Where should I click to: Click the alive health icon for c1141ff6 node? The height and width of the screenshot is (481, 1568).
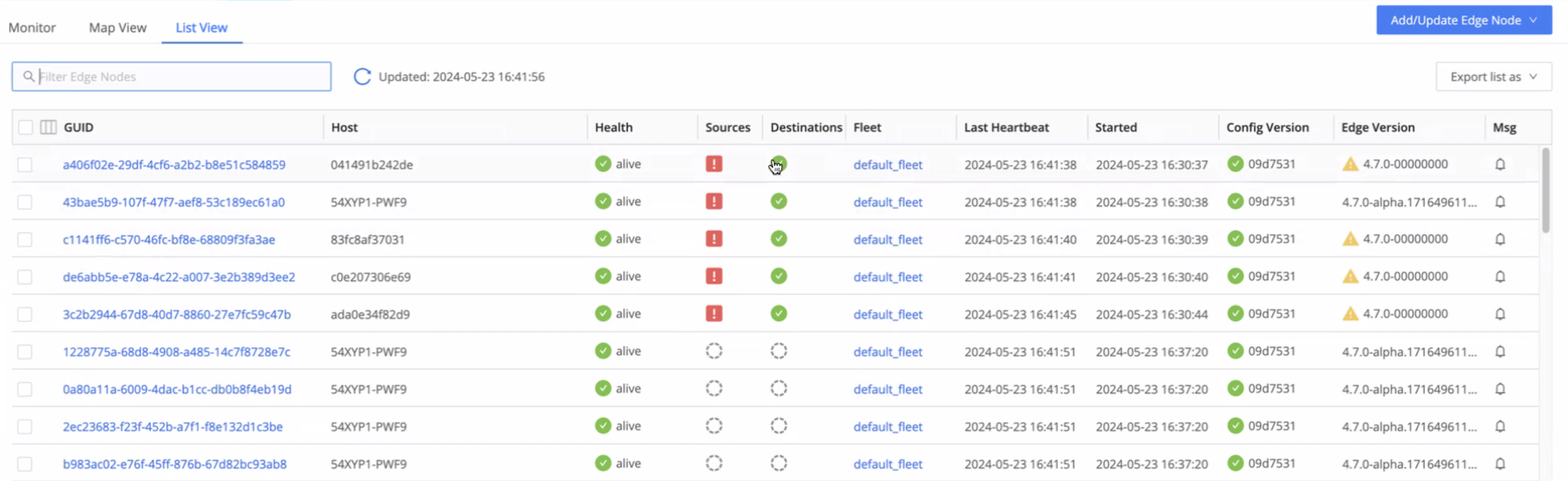[602, 239]
